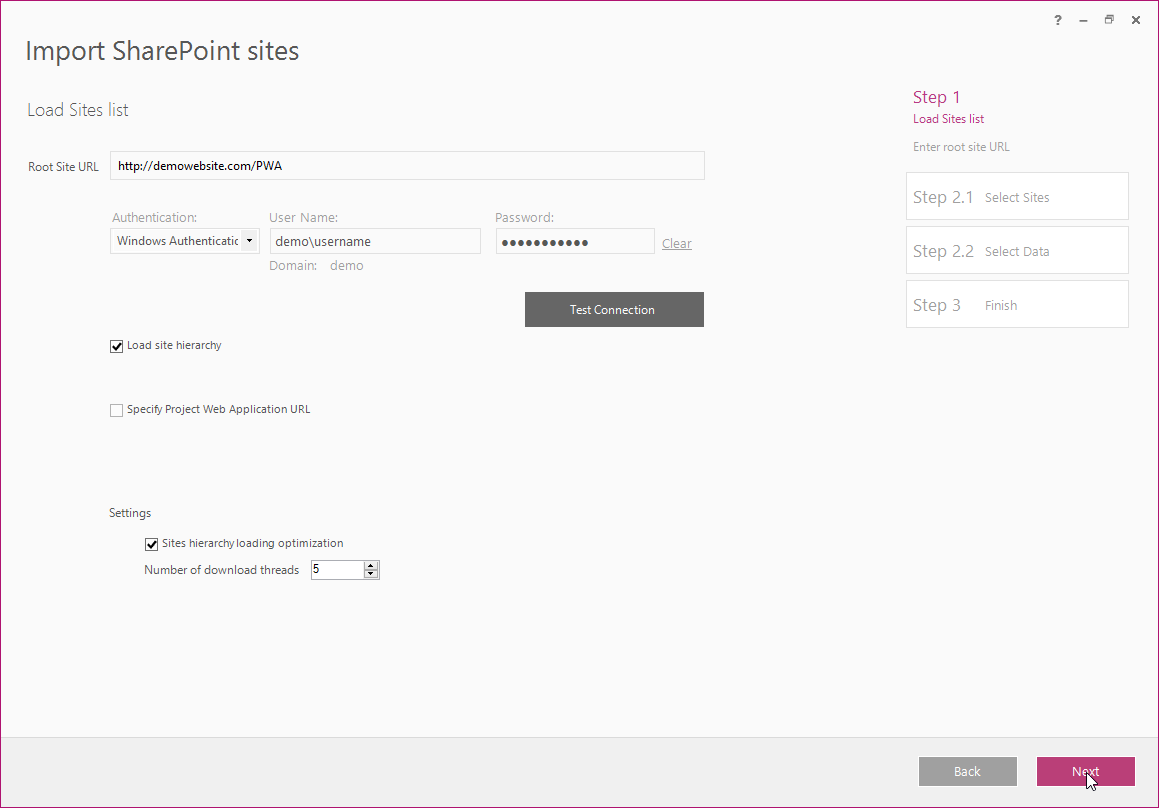Select Step 2.2 Select Data
1159x808 pixels.
[x=1017, y=250]
